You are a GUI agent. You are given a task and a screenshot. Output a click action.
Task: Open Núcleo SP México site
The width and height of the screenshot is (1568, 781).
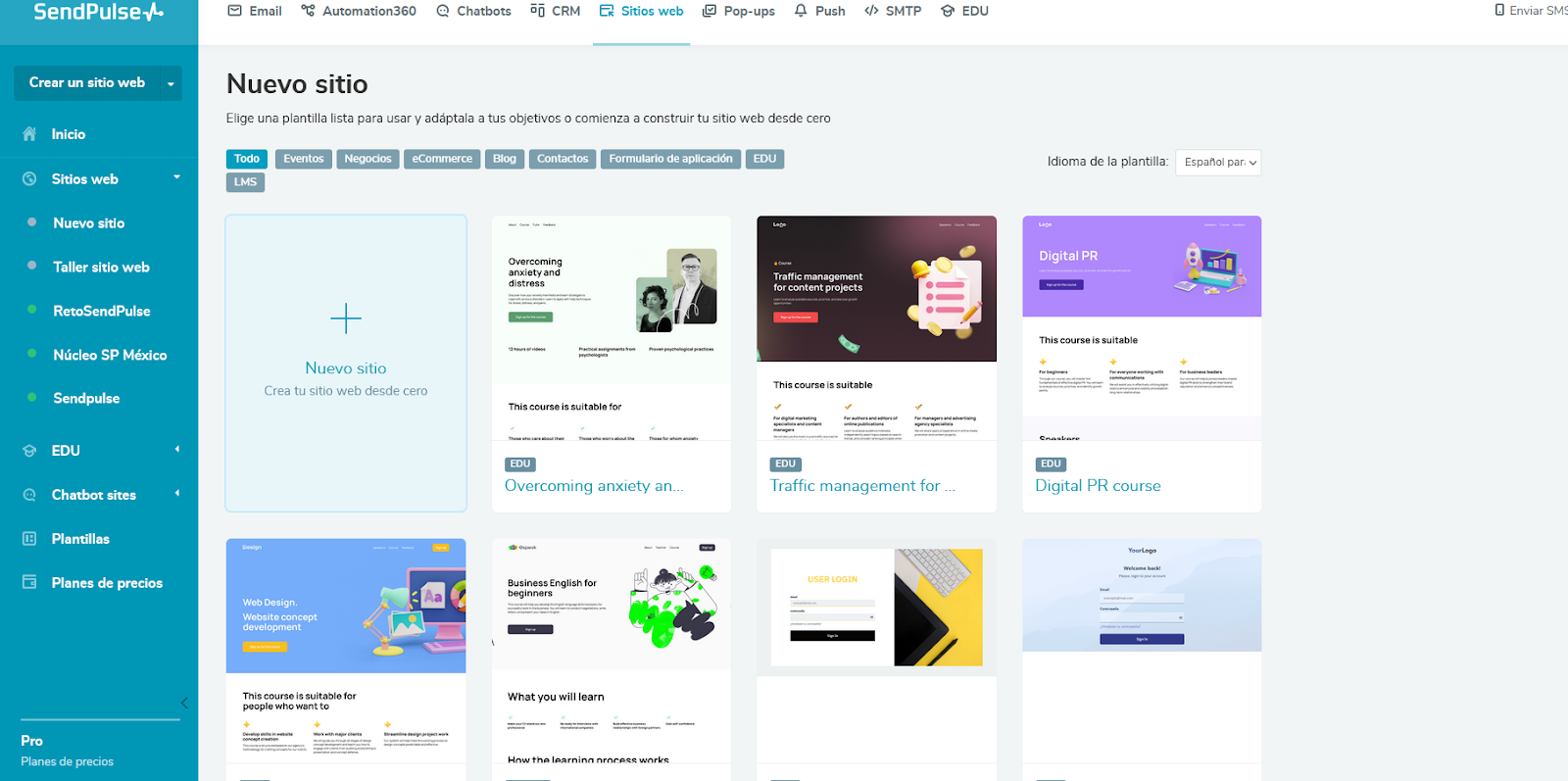[110, 356]
